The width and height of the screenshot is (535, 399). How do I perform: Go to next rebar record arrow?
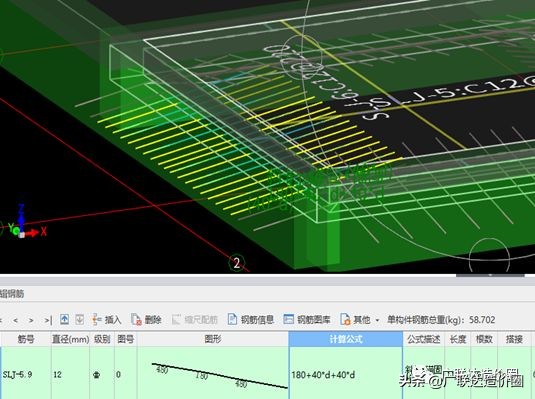[x=31, y=320]
